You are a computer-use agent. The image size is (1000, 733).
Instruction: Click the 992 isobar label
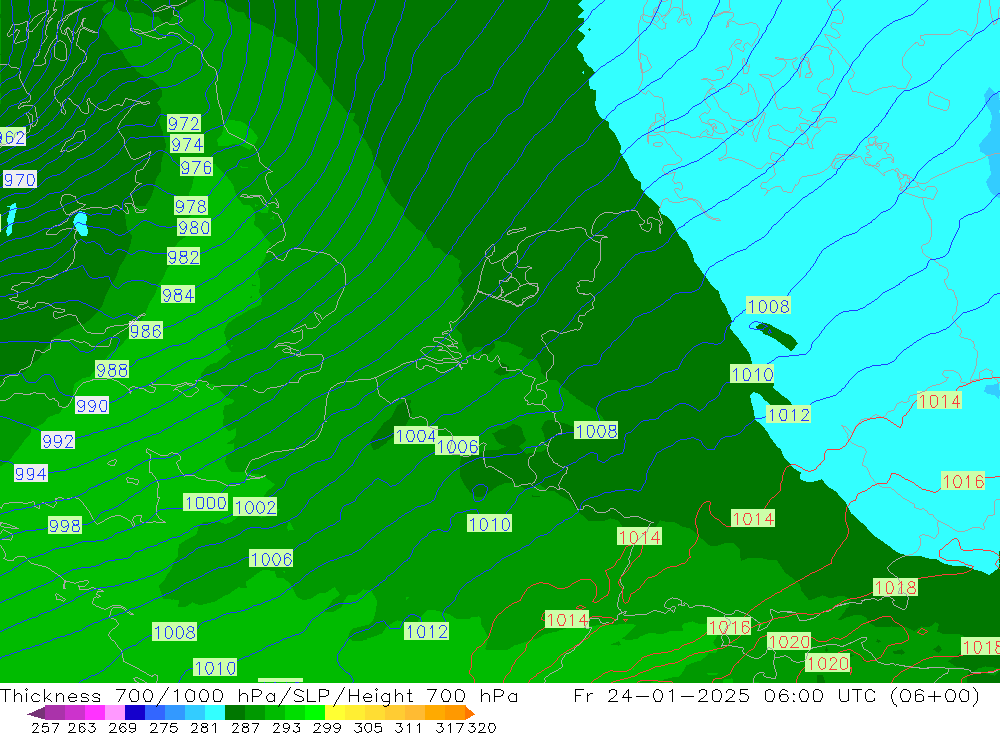(58, 441)
